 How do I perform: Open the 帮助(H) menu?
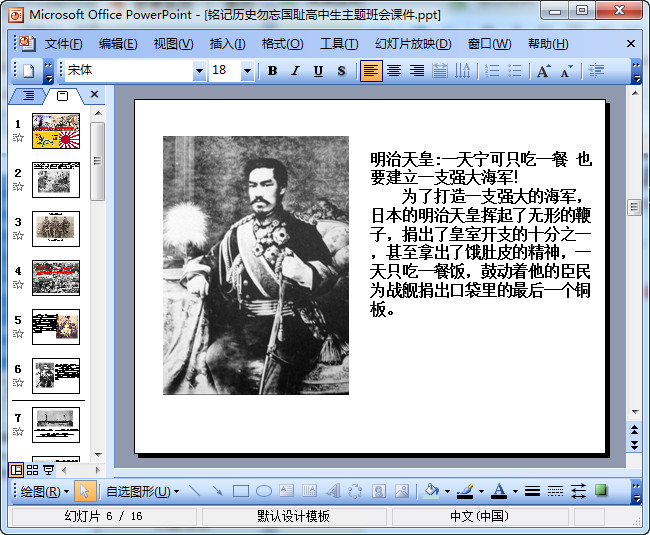pyautogui.click(x=548, y=44)
